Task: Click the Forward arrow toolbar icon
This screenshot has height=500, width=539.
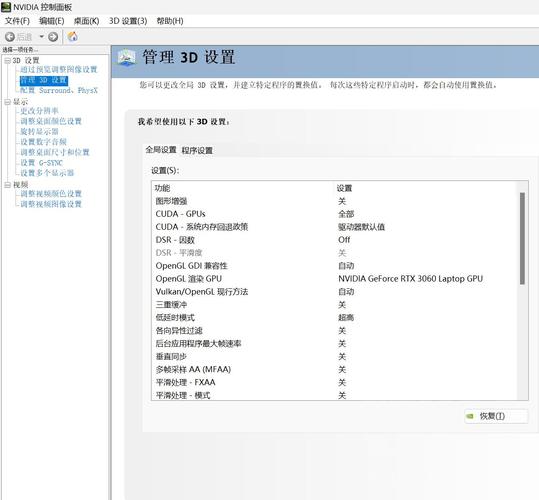Action: [53, 36]
